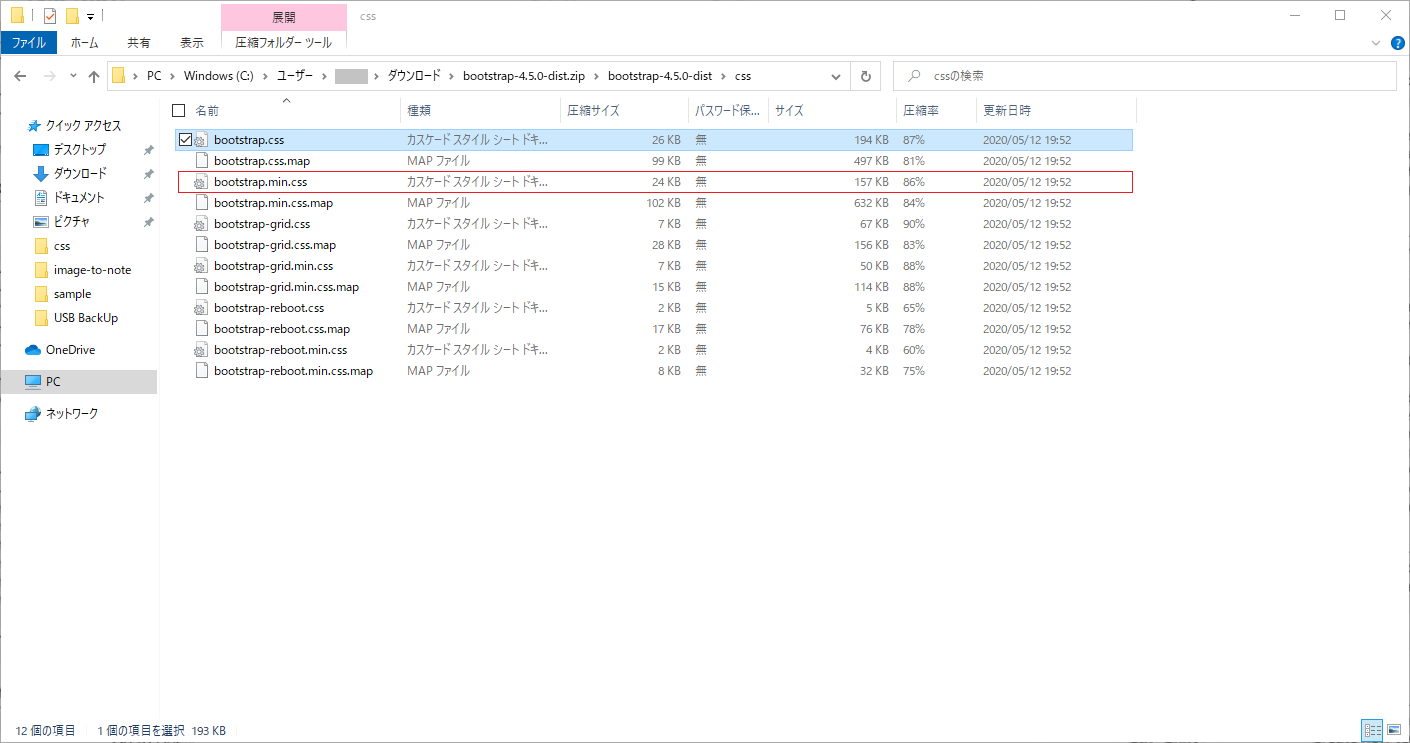The width and height of the screenshot is (1410, 743).
Task: Open the ファイル menu tab
Action: (x=28, y=43)
